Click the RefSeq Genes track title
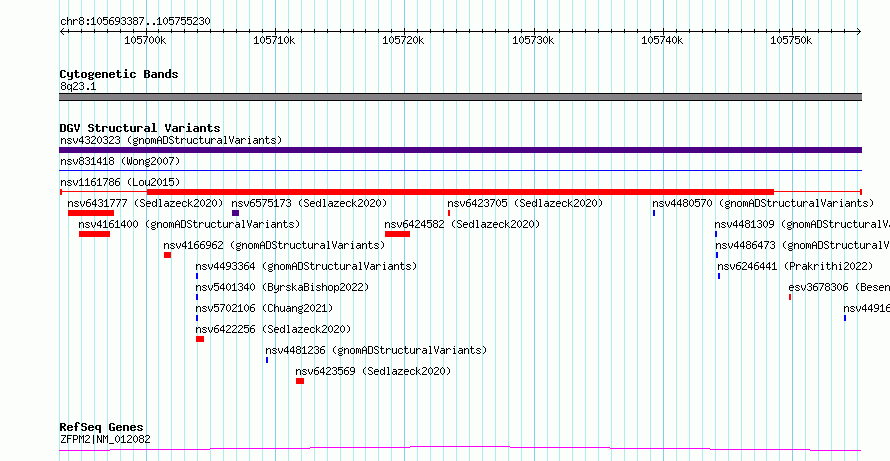The width and height of the screenshot is (890, 461). coord(102,427)
